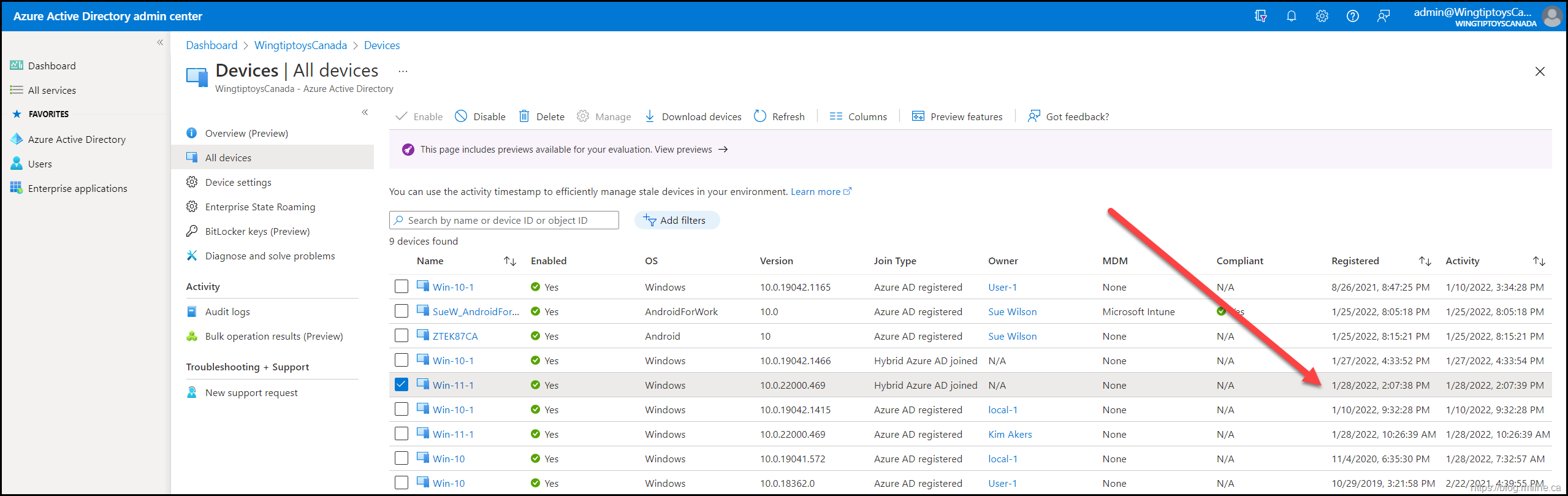Viewport: 1568px width, 496px height.
Task: Click the Delete trash can icon
Action: (524, 116)
